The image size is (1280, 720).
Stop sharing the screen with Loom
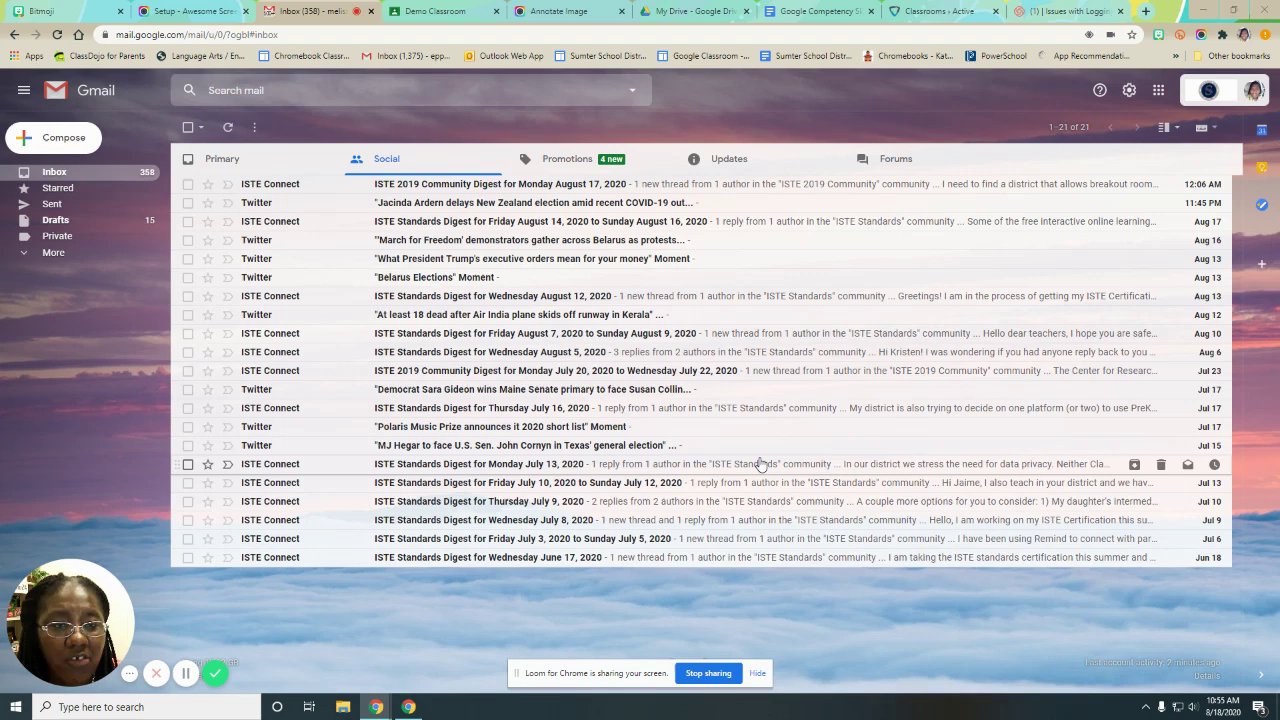708,673
